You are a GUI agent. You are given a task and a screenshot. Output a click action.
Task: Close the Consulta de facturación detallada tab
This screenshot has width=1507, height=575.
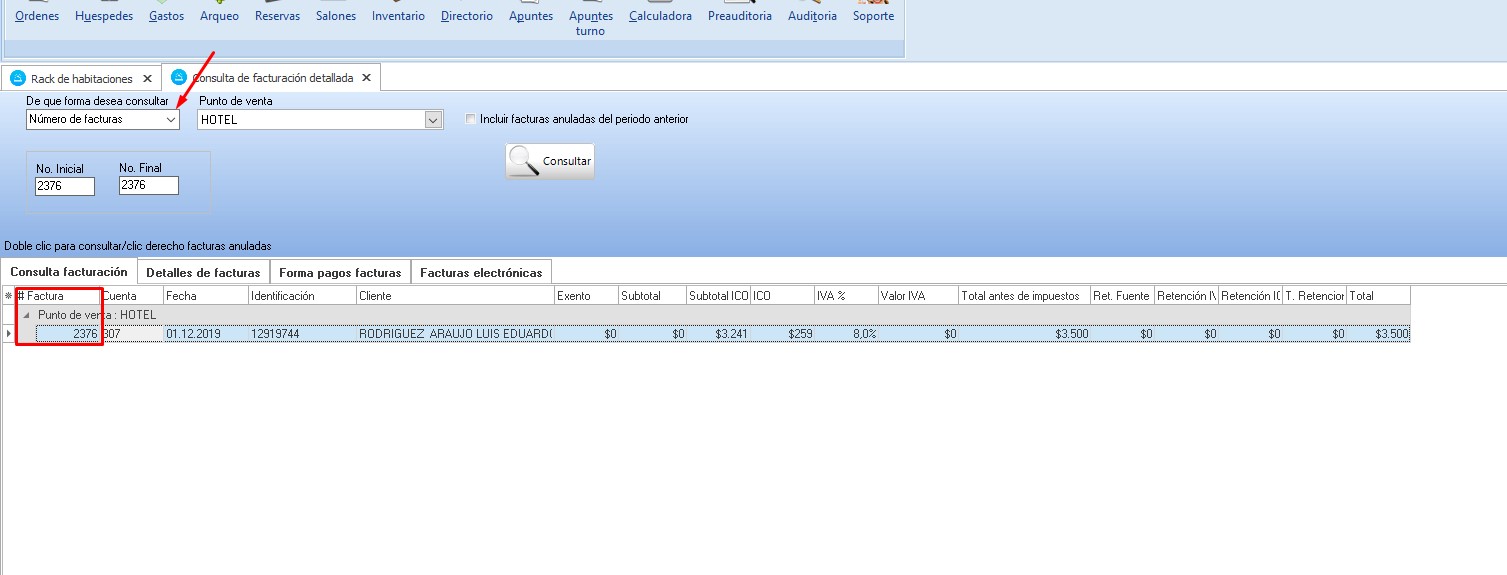(366, 77)
